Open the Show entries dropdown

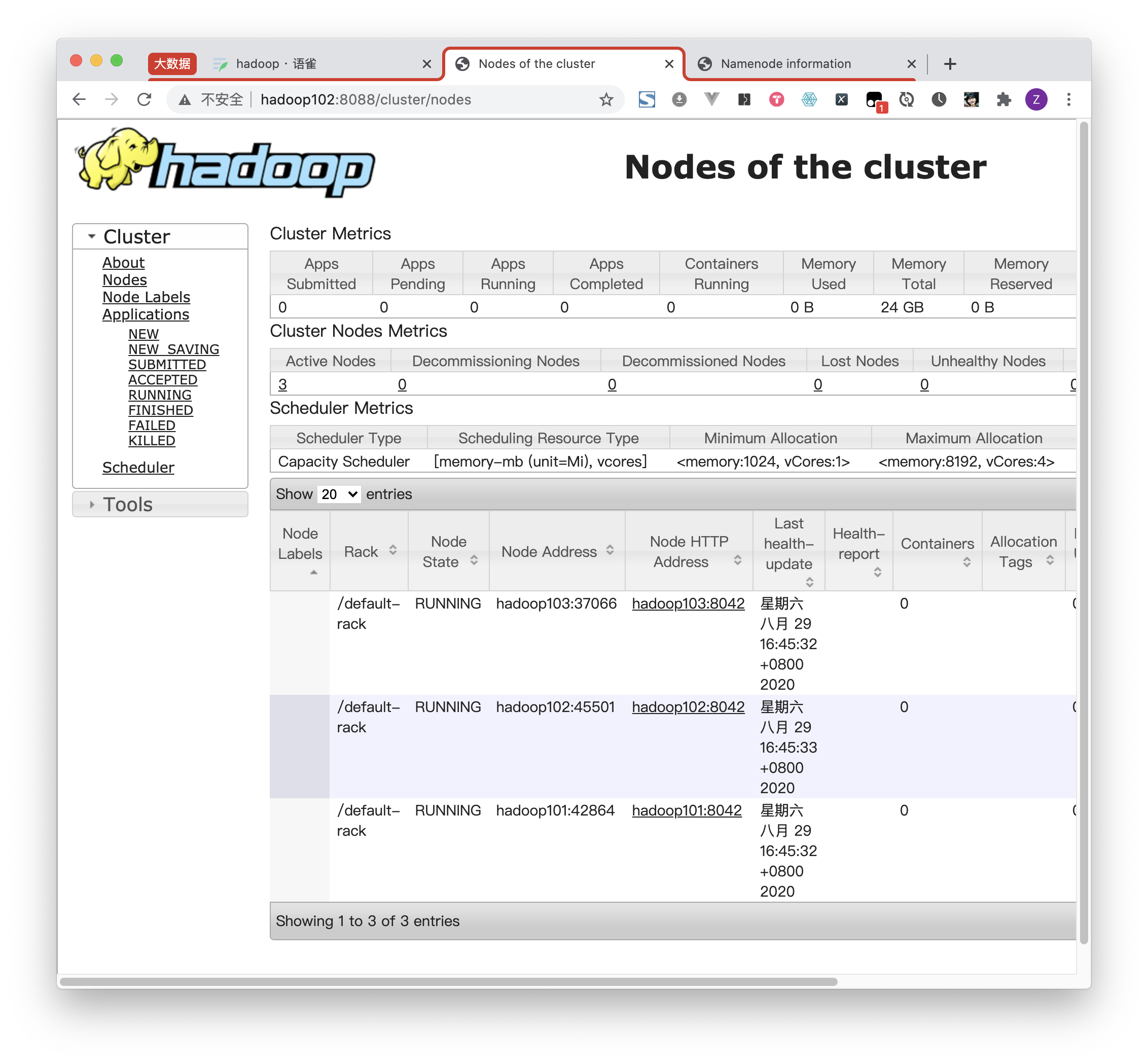point(339,494)
